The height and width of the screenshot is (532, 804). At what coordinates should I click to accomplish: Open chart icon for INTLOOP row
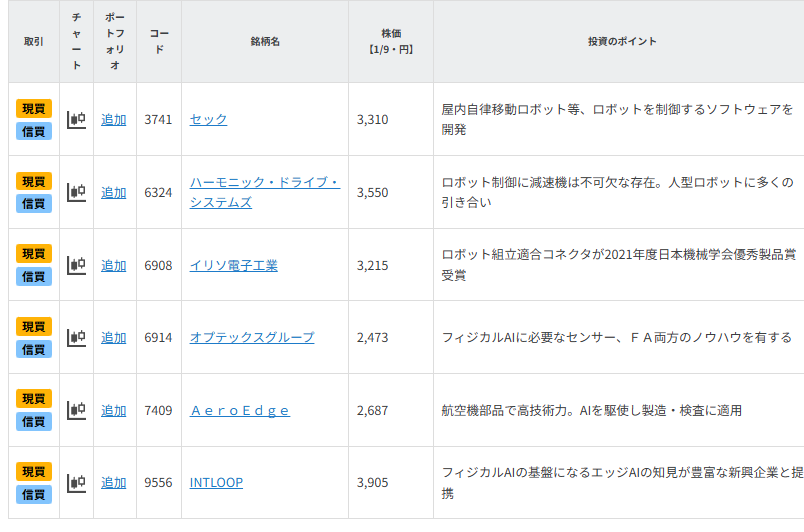[76, 483]
